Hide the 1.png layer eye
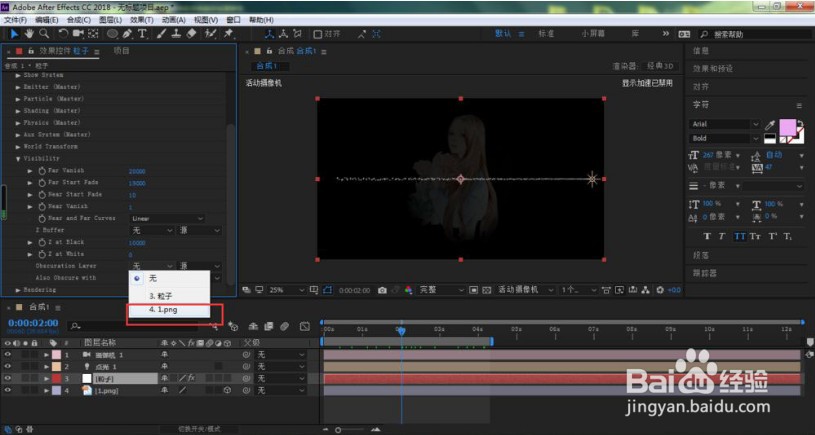Viewport: 815px width, 435px height. pos(7,390)
